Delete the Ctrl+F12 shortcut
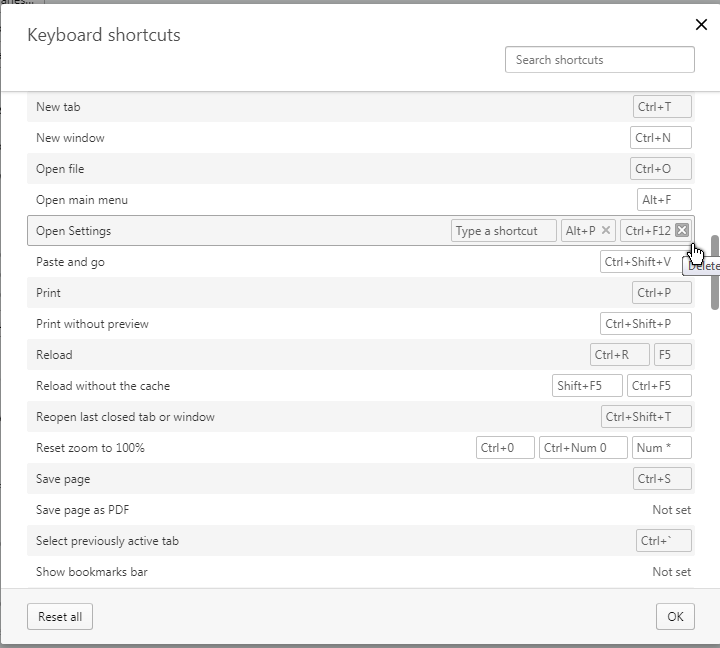Image resolution: width=720 pixels, height=648 pixels. [682, 230]
